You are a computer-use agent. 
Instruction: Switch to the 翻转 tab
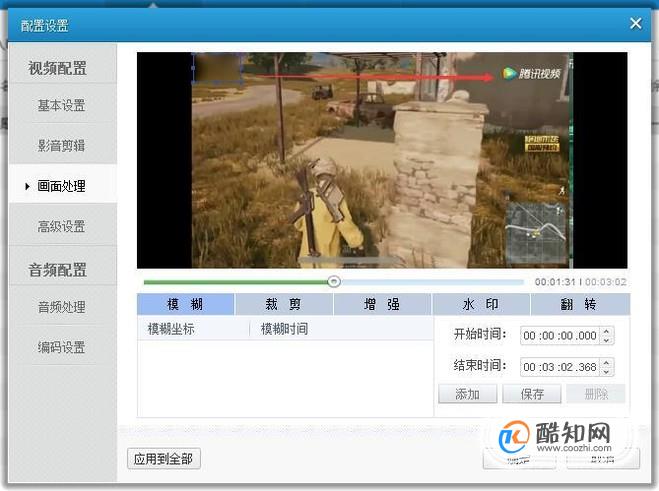click(580, 304)
